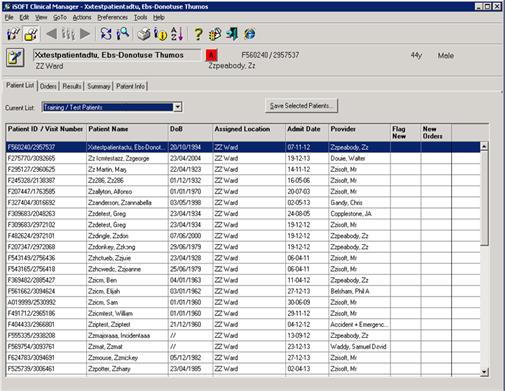Open the View menu

click(x=41, y=17)
